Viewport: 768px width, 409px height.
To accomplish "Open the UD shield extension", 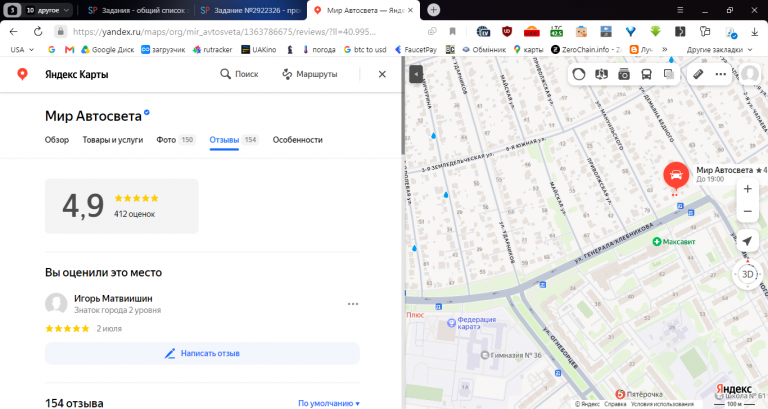I will [507, 32].
